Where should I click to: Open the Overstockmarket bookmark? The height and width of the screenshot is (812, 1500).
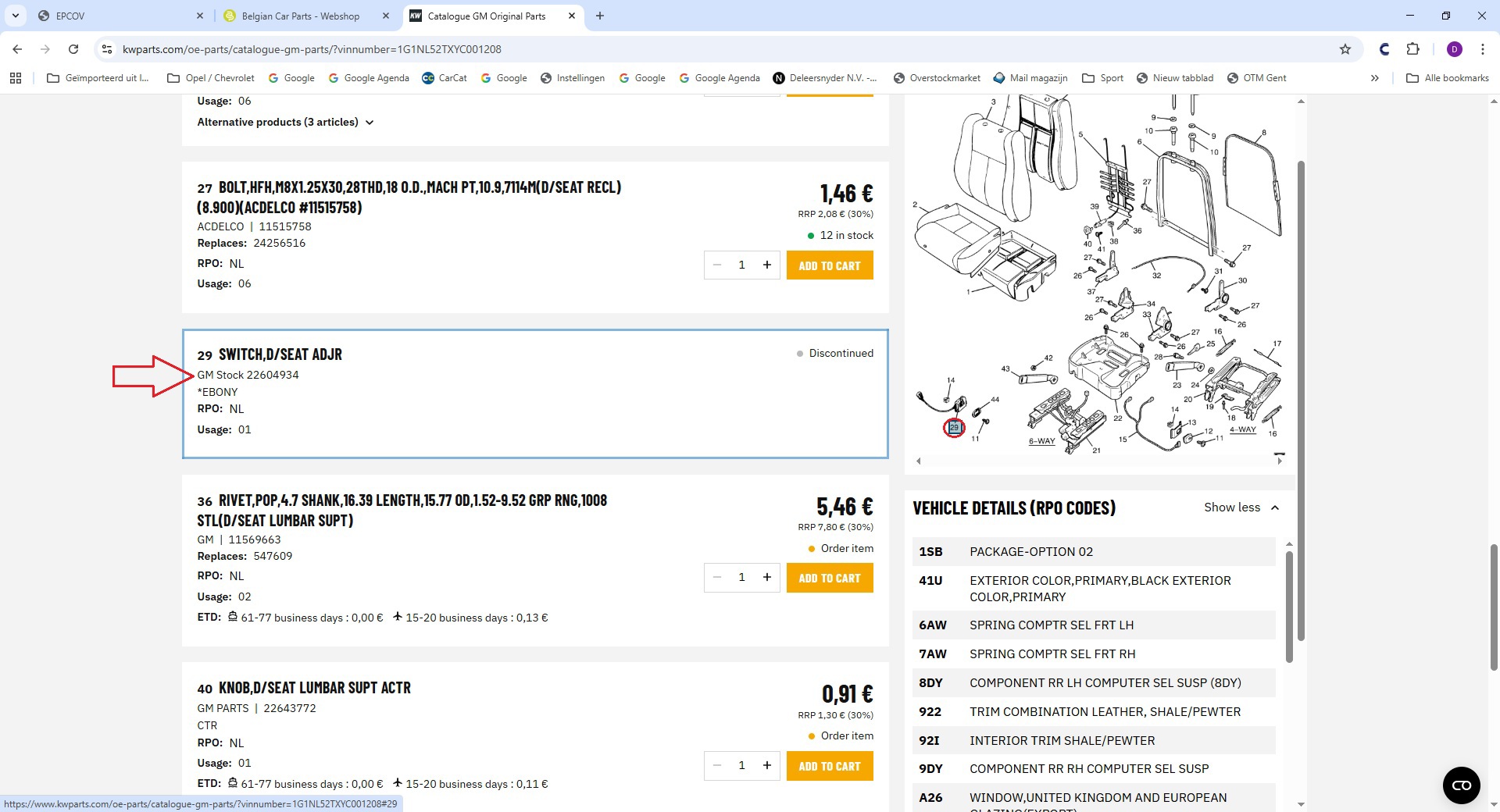tap(937, 78)
